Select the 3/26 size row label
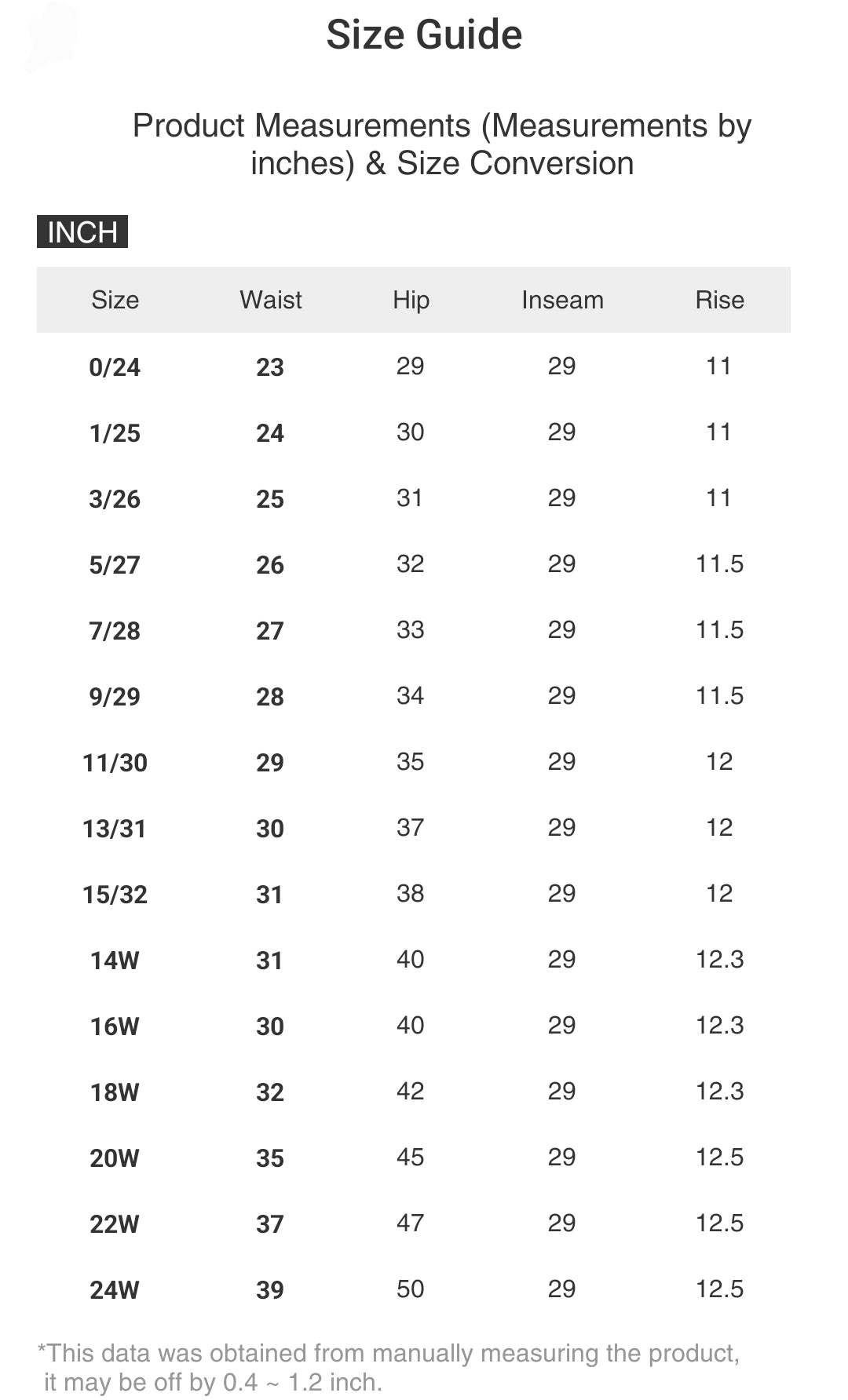 pos(115,499)
